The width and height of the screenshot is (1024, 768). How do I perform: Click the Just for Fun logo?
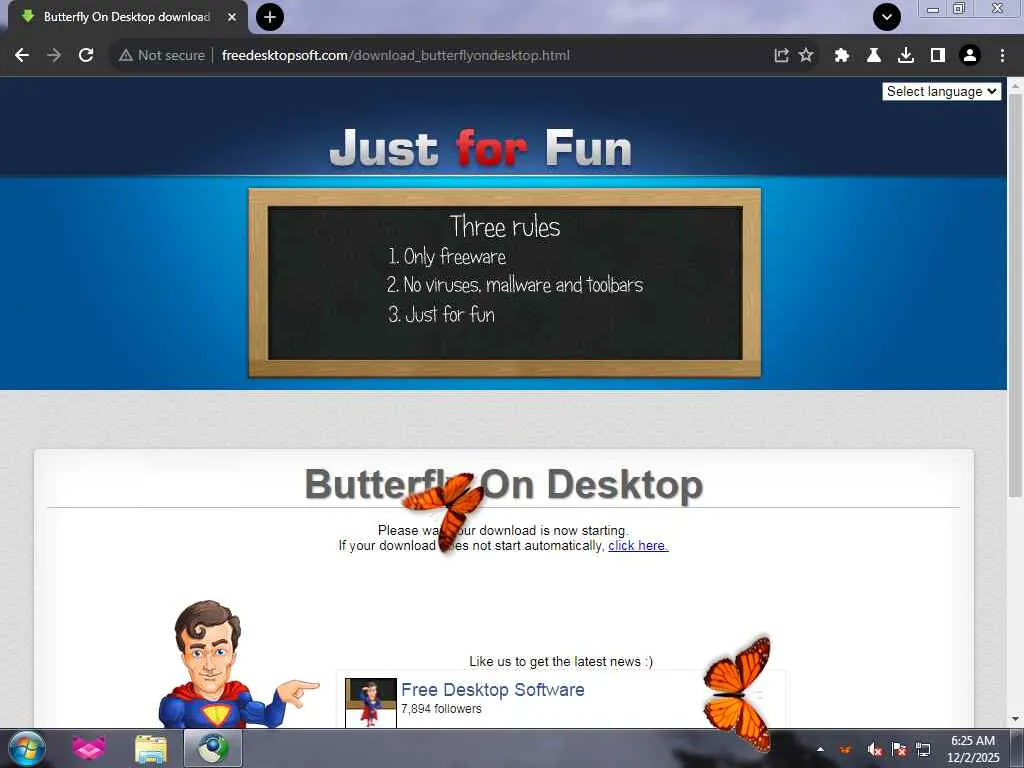click(x=481, y=148)
